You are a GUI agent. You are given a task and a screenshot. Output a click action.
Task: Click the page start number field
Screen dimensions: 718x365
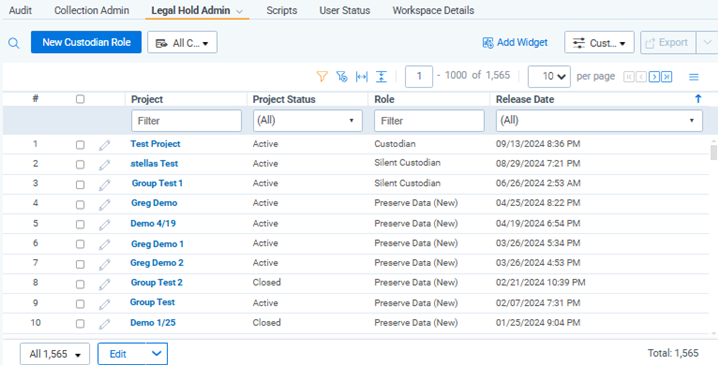419,76
